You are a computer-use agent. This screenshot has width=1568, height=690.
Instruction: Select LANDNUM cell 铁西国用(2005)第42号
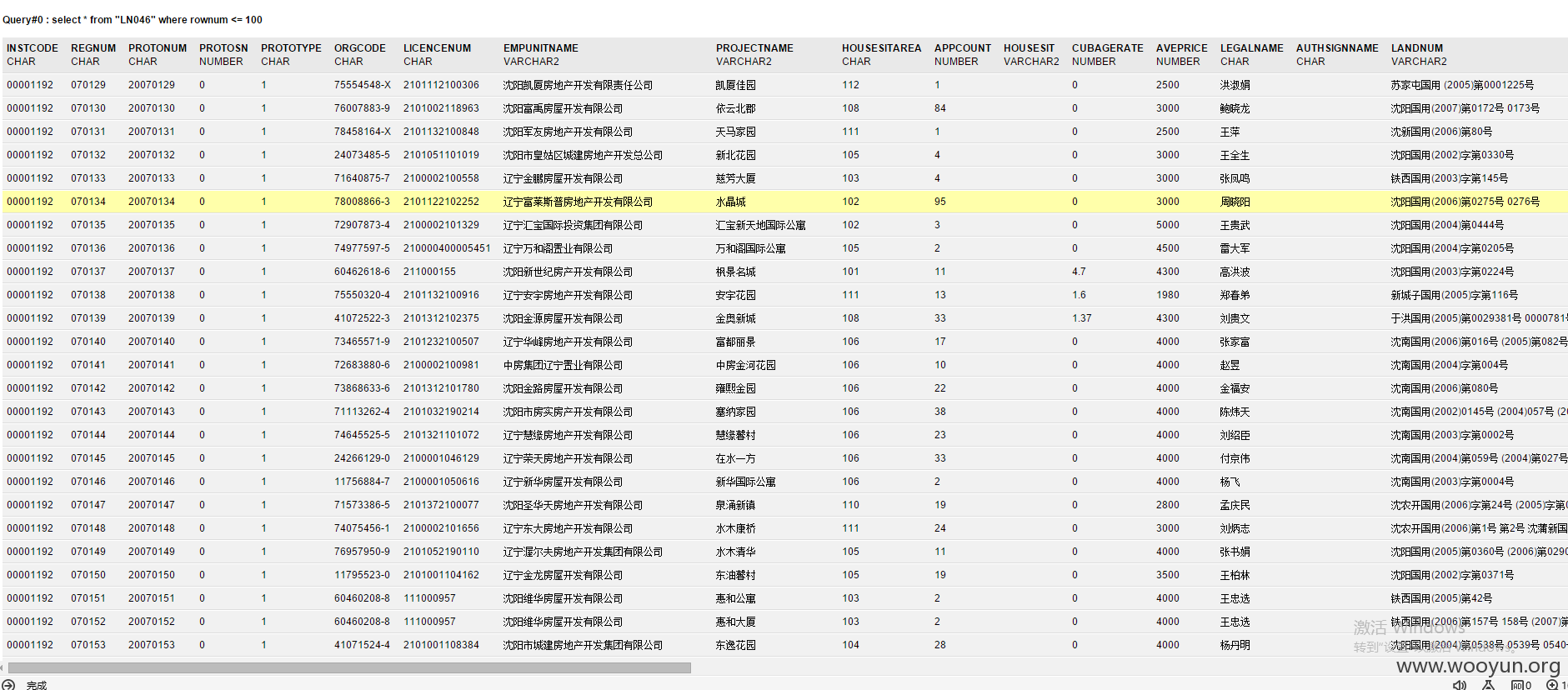coord(1441,598)
